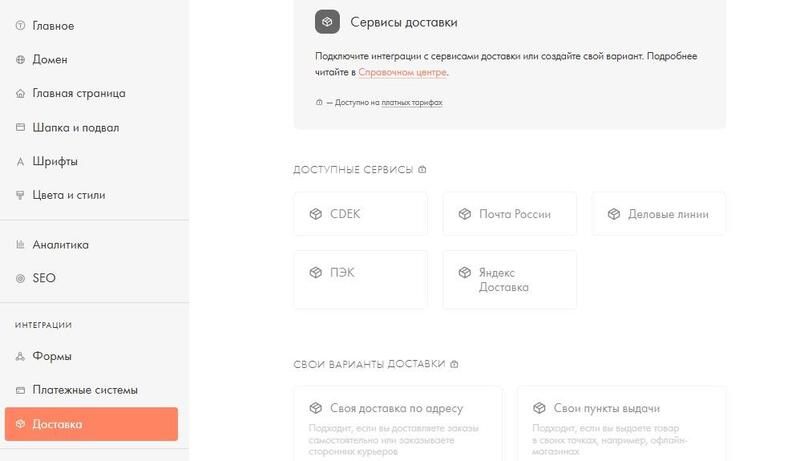Follow the Справочном центре link
This screenshot has width=800, height=461.
(403, 72)
